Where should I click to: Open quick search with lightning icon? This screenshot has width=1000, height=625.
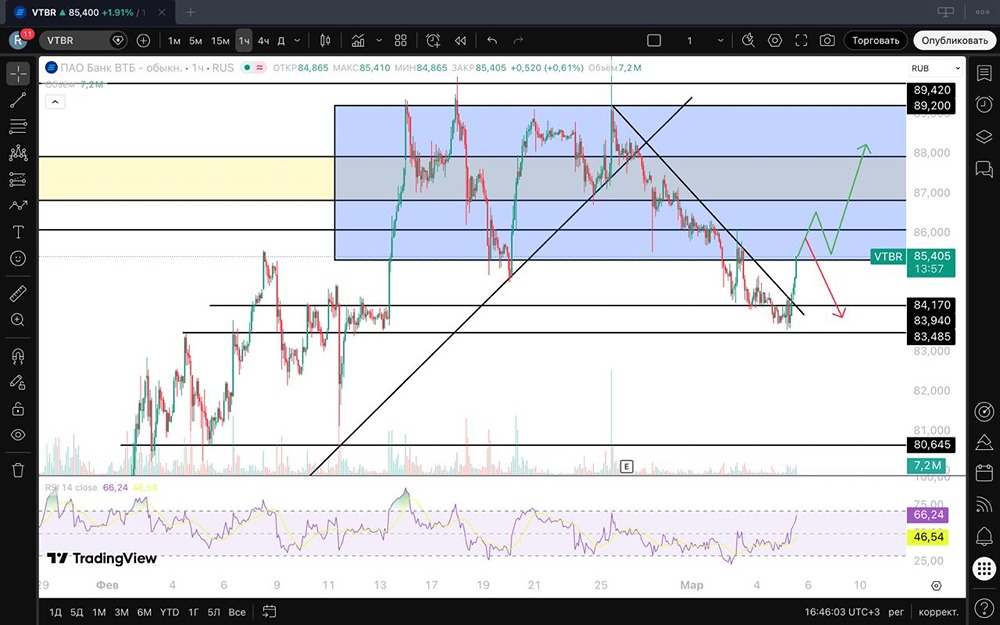coord(748,40)
